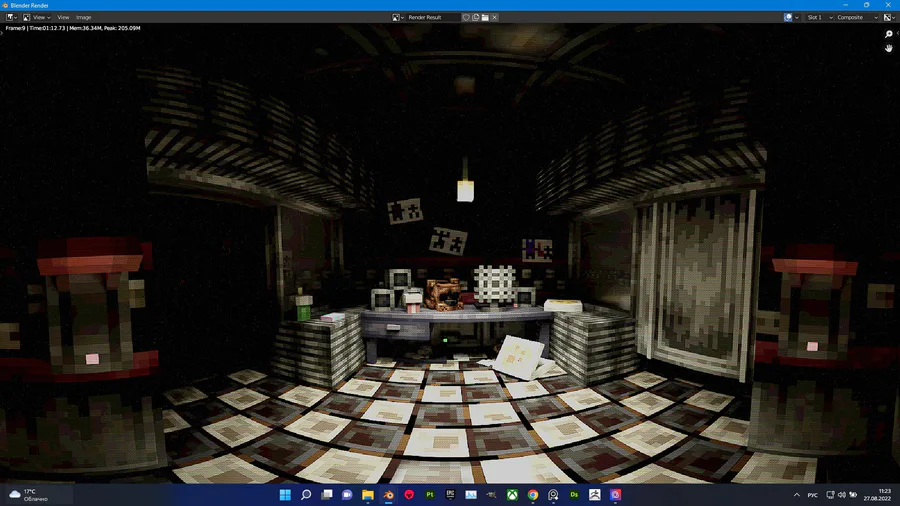This screenshot has width=900, height=506.
Task: Open Task View
Action: tap(327, 495)
